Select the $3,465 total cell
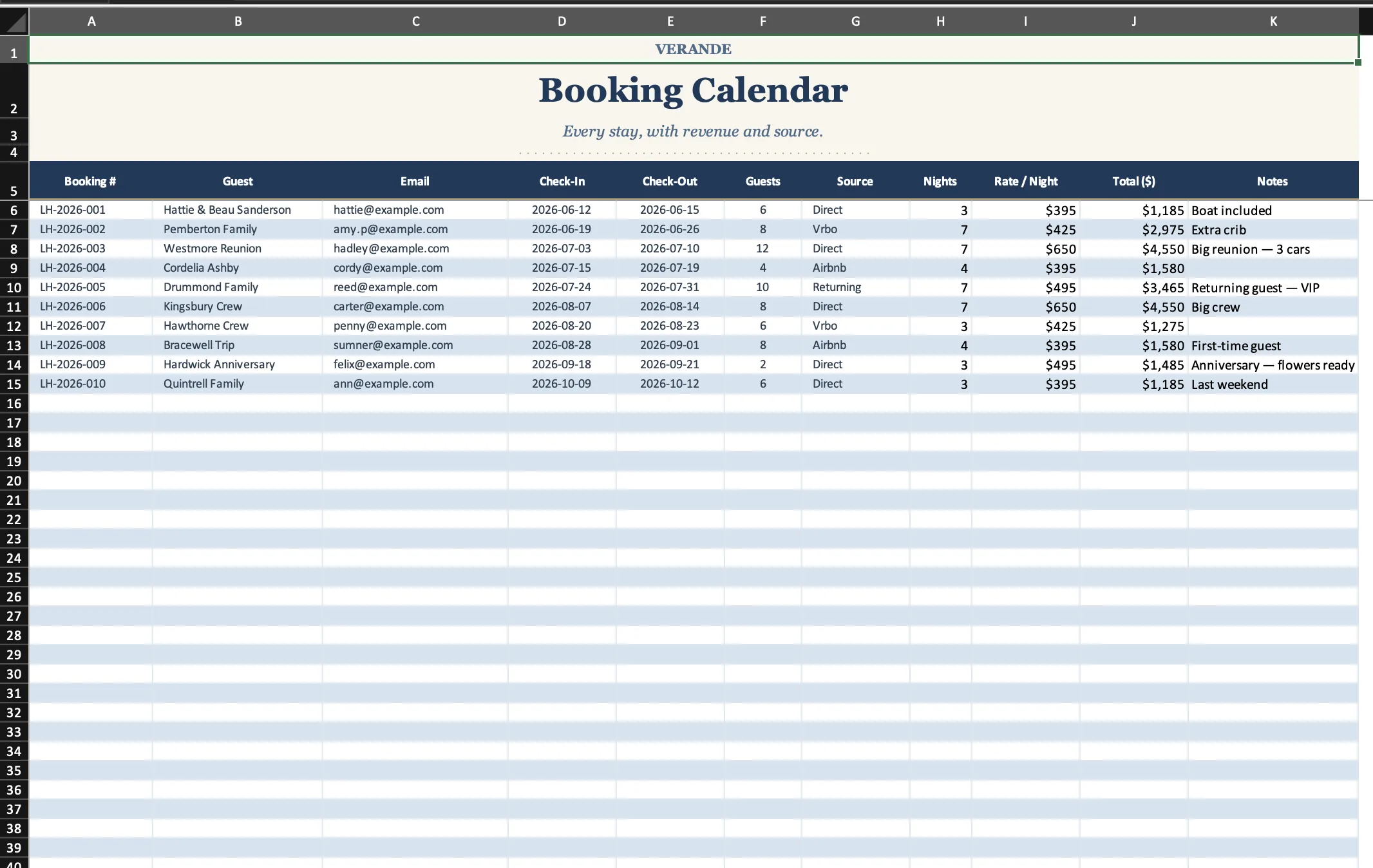This screenshot has height=868, width=1373. 1134,287
